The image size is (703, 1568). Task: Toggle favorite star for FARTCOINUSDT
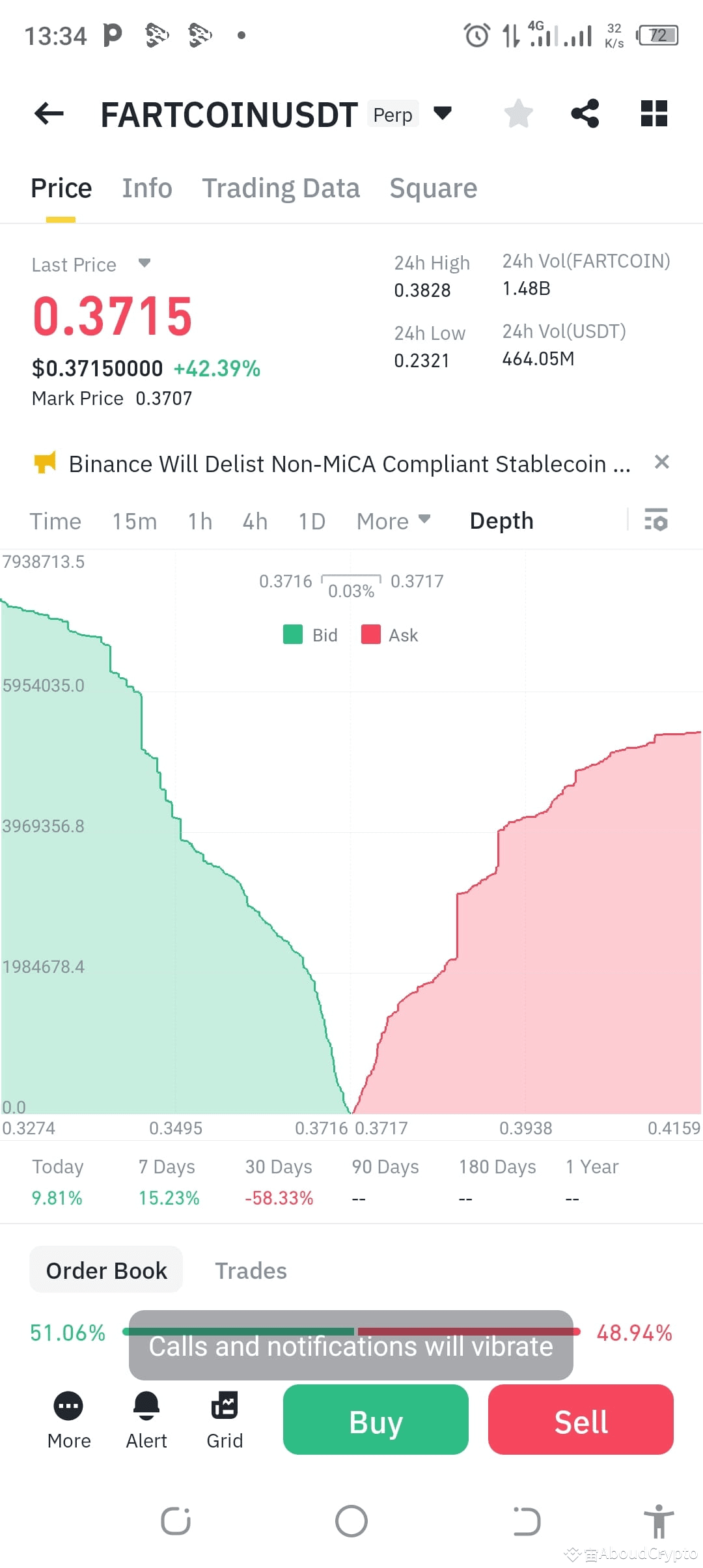(x=518, y=113)
